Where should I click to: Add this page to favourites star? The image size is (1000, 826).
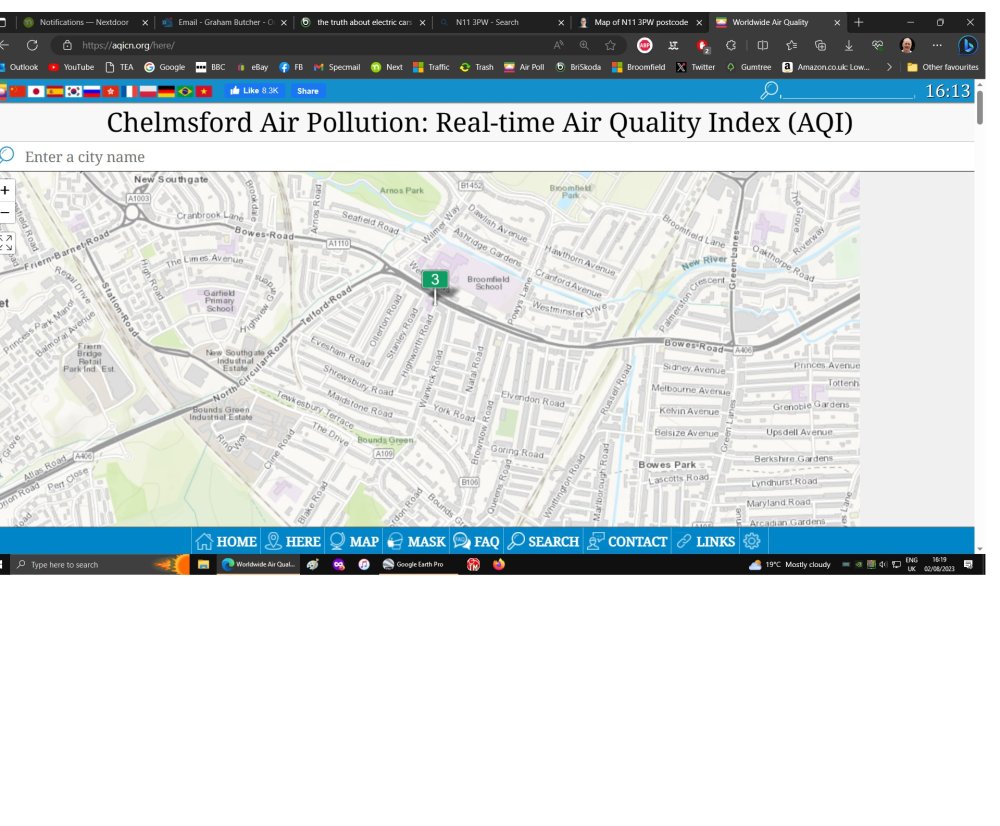coord(610,45)
